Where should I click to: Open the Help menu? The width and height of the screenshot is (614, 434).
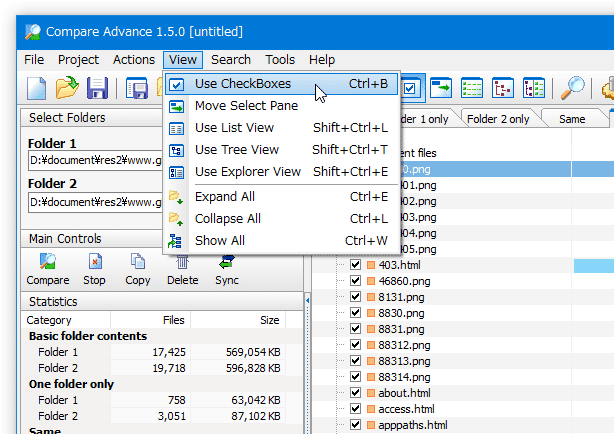(322, 60)
